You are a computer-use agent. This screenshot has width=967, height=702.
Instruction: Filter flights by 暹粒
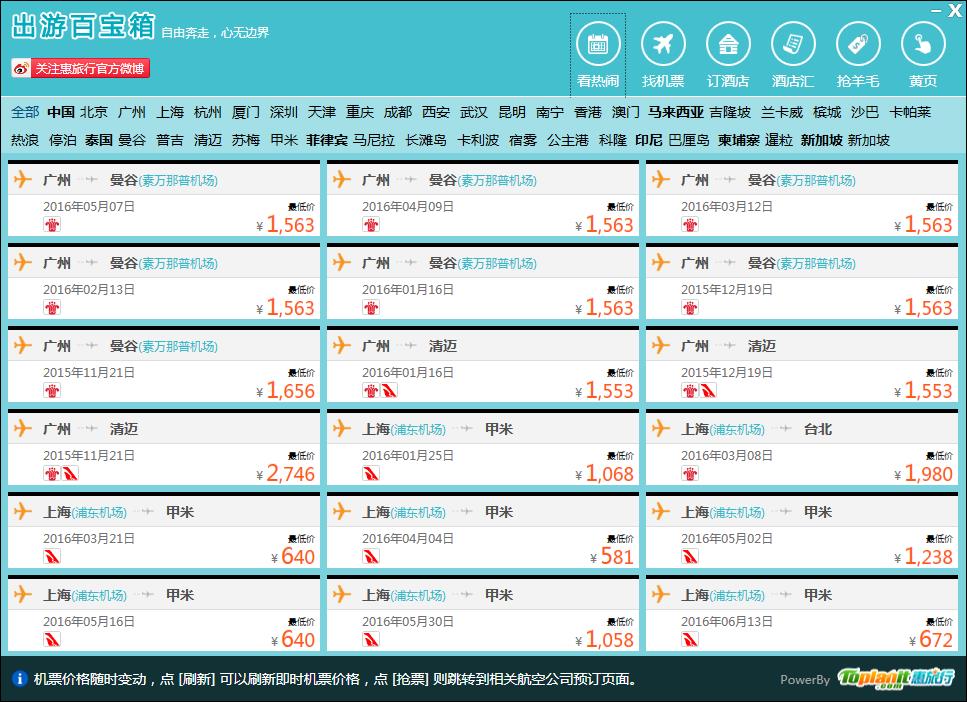click(x=779, y=140)
